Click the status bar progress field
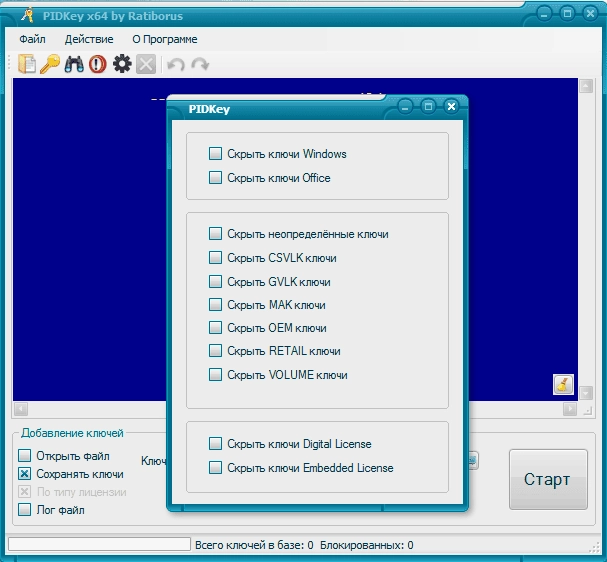Screen dimensions: 607x562 pos(99,544)
